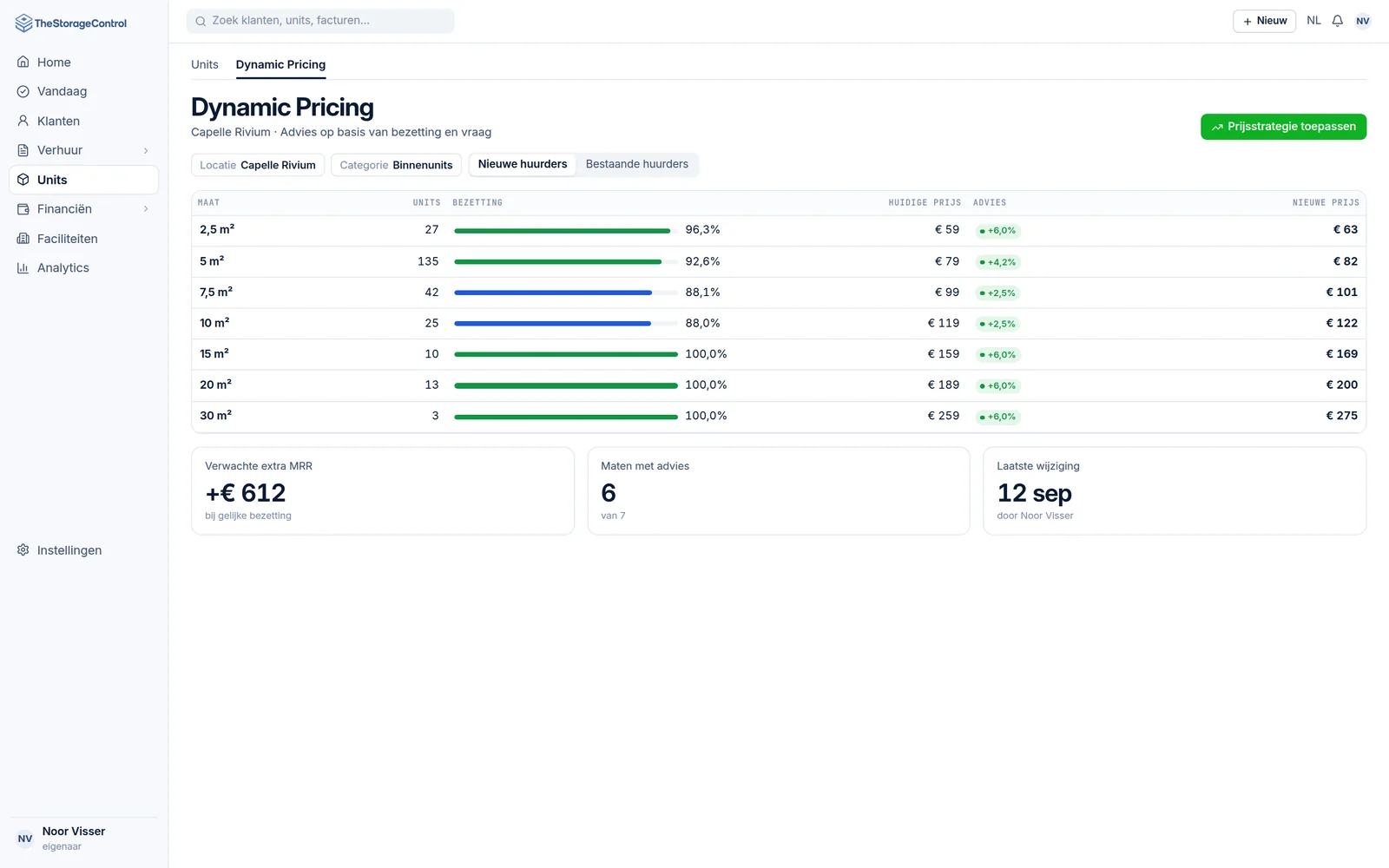This screenshot has height=868, width=1389.
Task: Click the NV avatar in top bar
Action: point(1363,21)
